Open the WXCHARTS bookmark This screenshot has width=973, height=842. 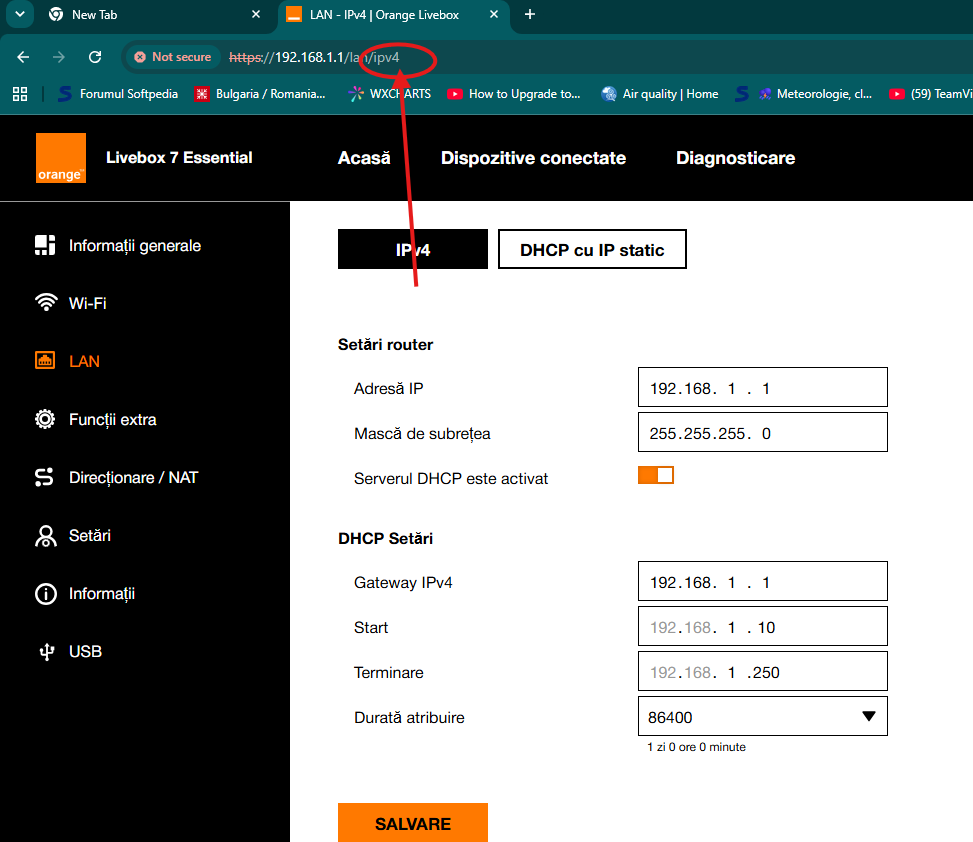(390, 94)
